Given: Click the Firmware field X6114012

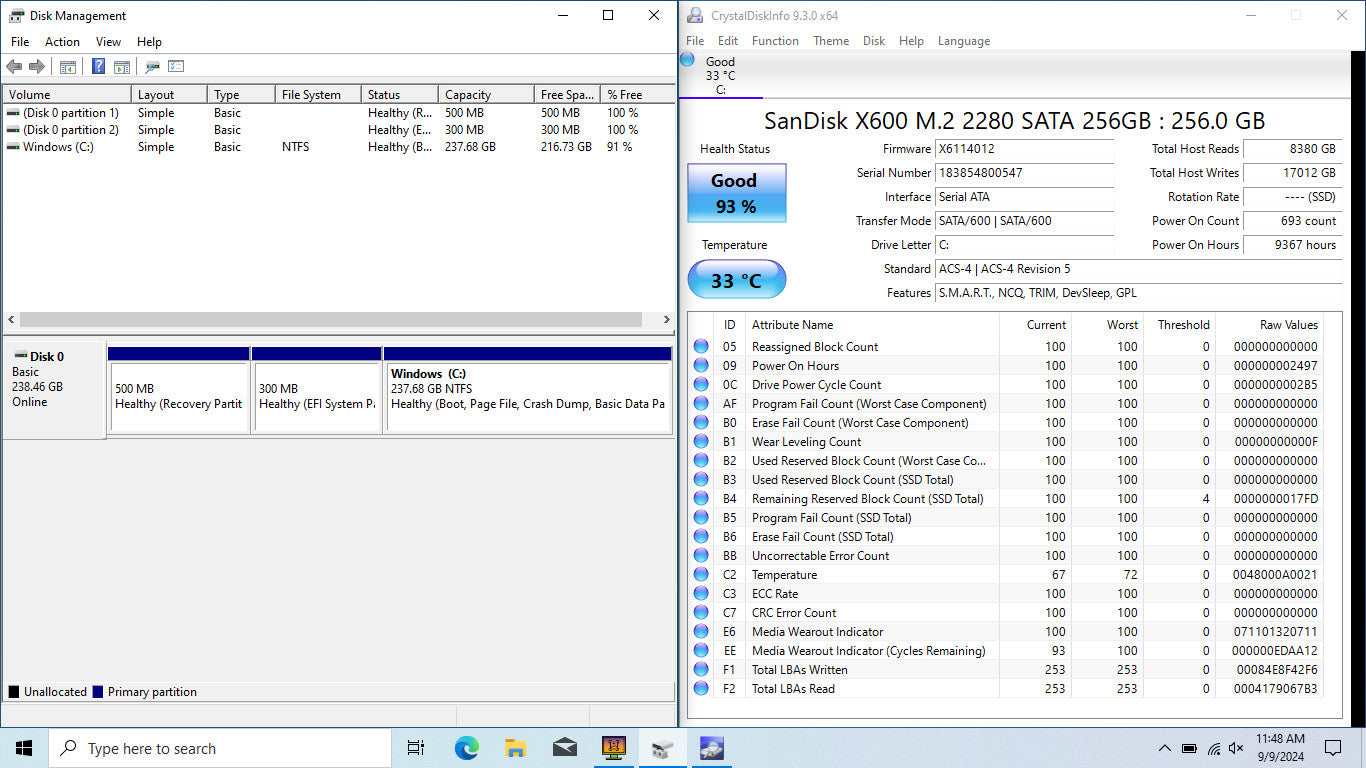Looking at the screenshot, I should [x=1024, y=149].
